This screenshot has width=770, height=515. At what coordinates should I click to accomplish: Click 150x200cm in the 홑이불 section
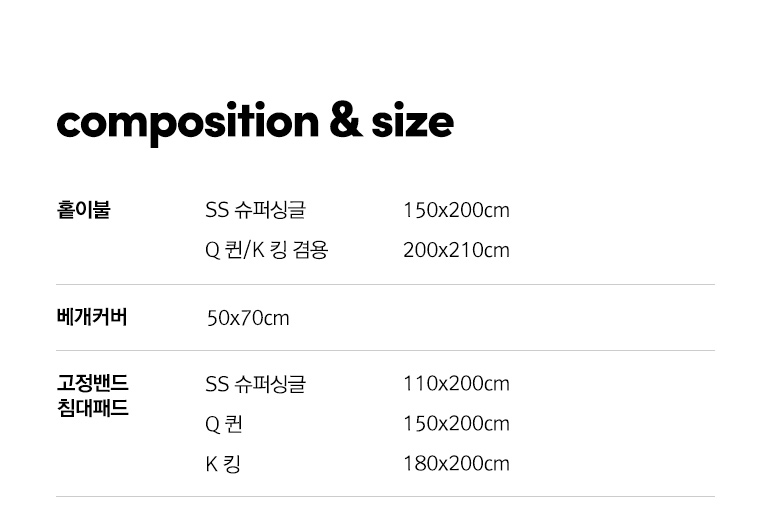pyautogui.click(x=456, y=210)
